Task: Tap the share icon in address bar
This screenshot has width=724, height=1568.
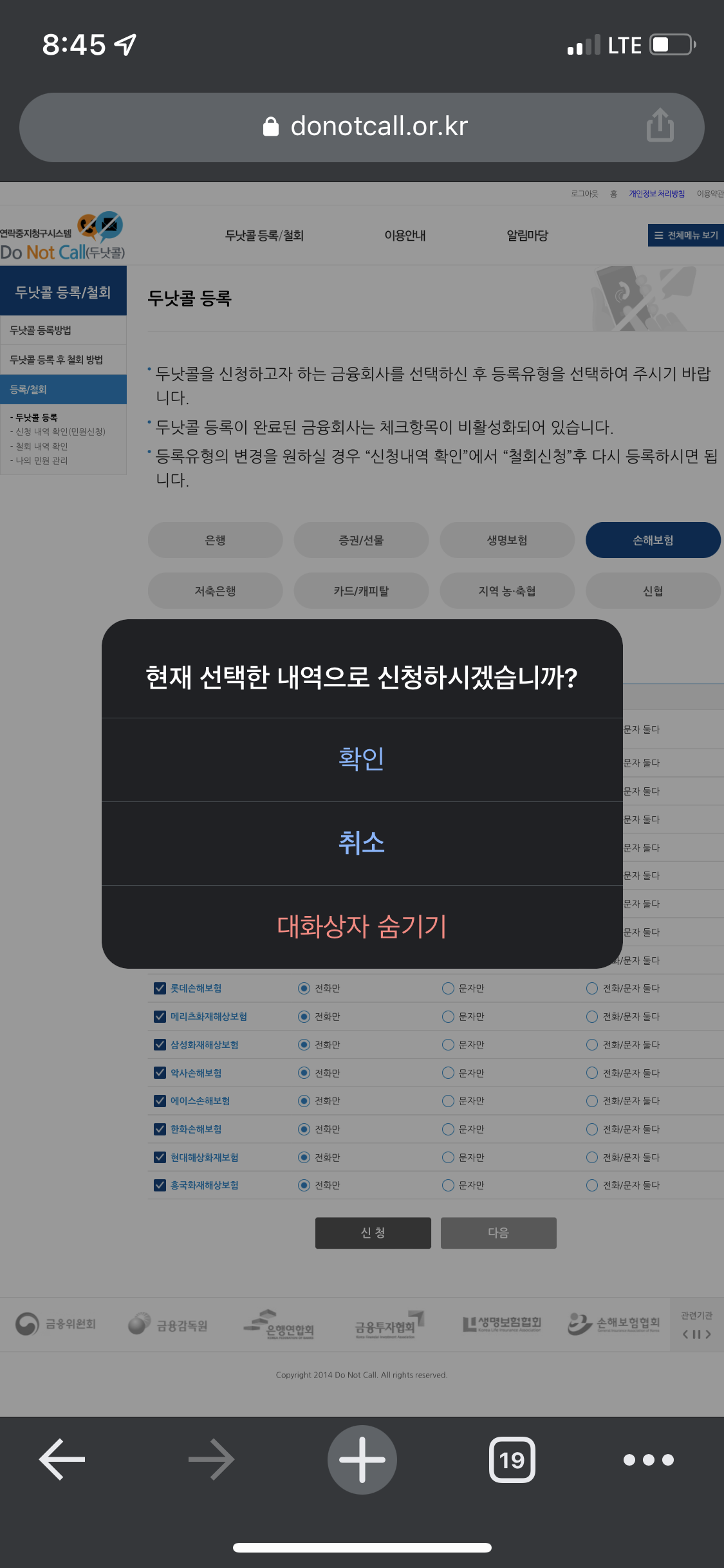Action: (660, 126)
